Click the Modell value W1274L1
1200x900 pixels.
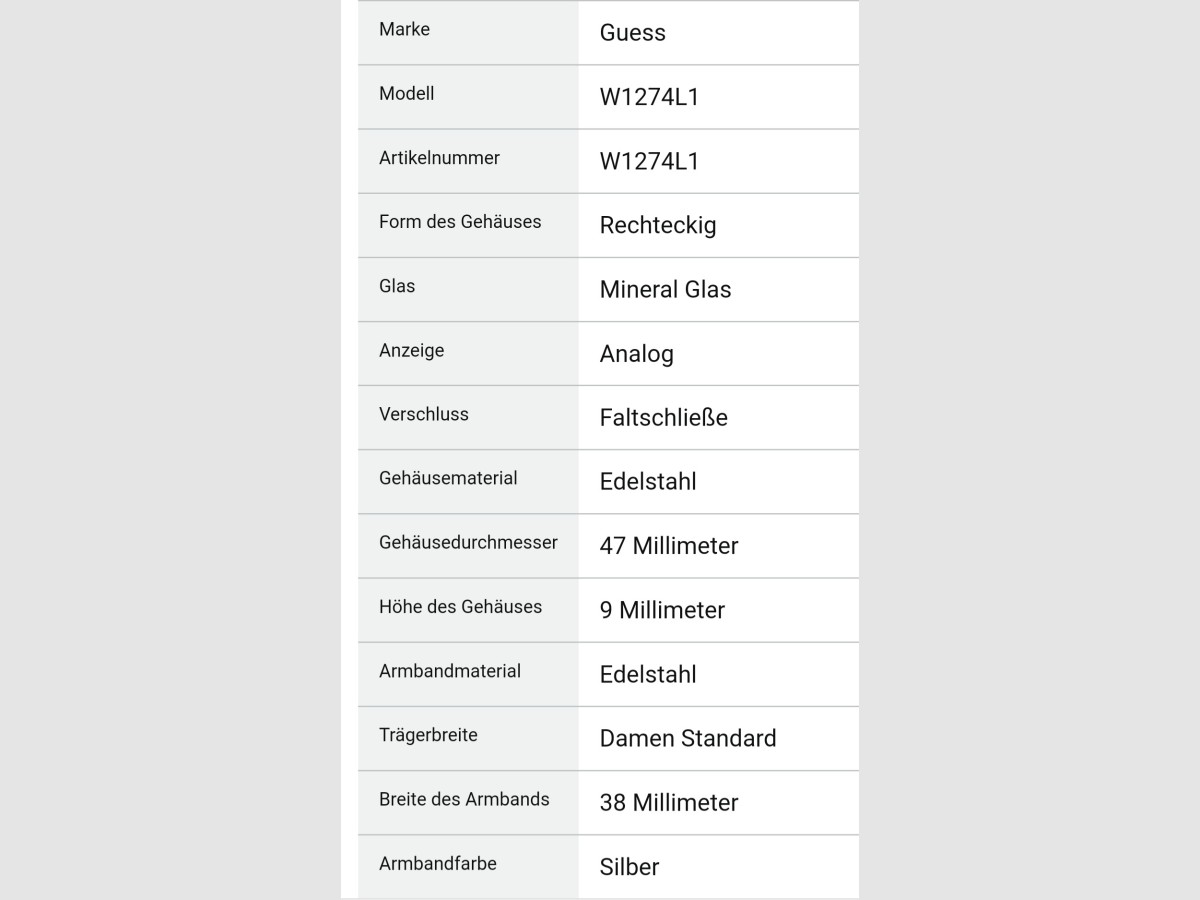click(649, 97)
